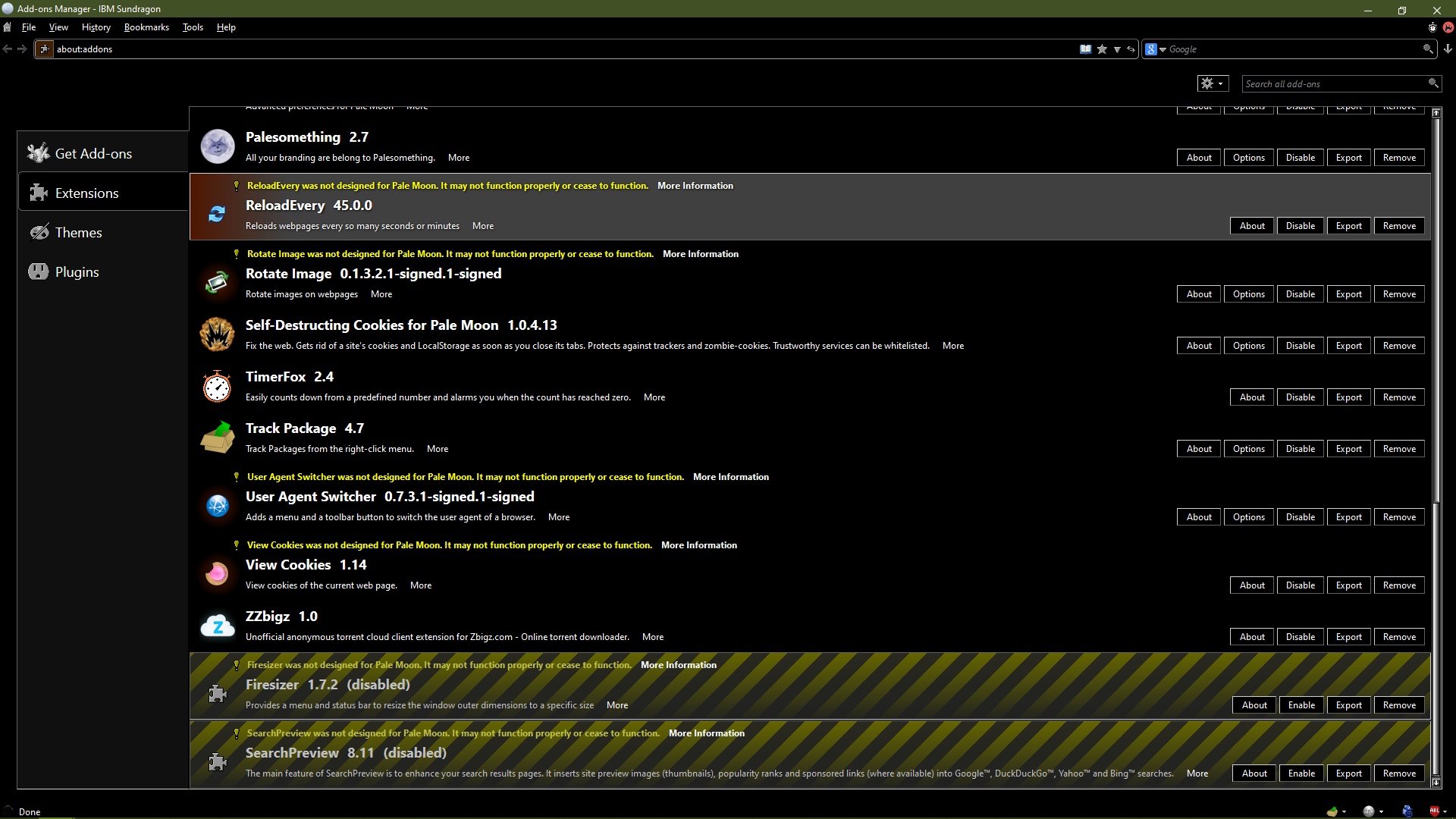Disable Self-Destructing Cookies extension
The height and width of the screenshot is (819, 1456).
[x=1300, y=346]
